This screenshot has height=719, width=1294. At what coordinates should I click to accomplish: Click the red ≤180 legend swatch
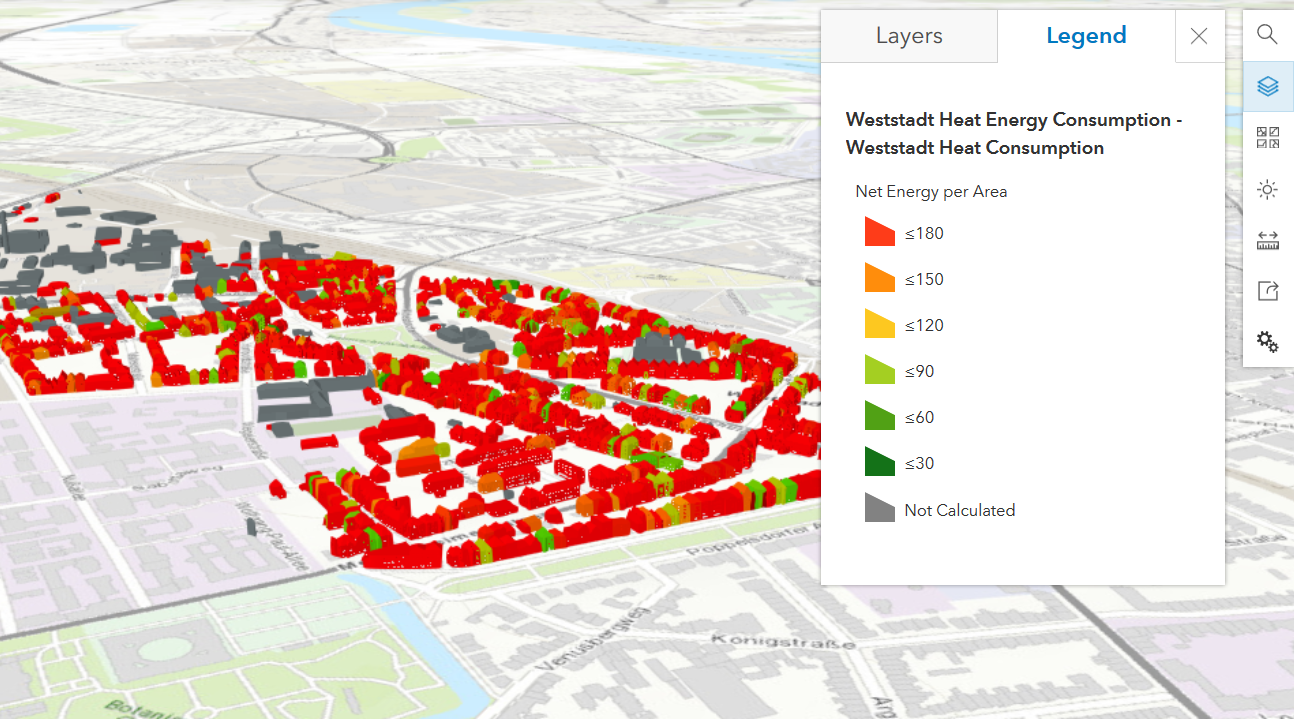pos(879,233)
